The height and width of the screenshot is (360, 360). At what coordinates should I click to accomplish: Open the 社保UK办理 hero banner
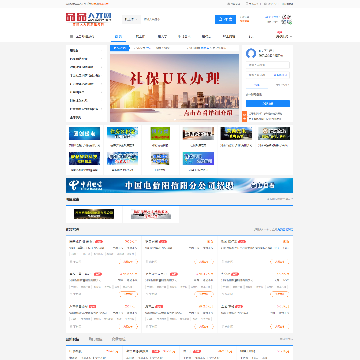[174, 88]
